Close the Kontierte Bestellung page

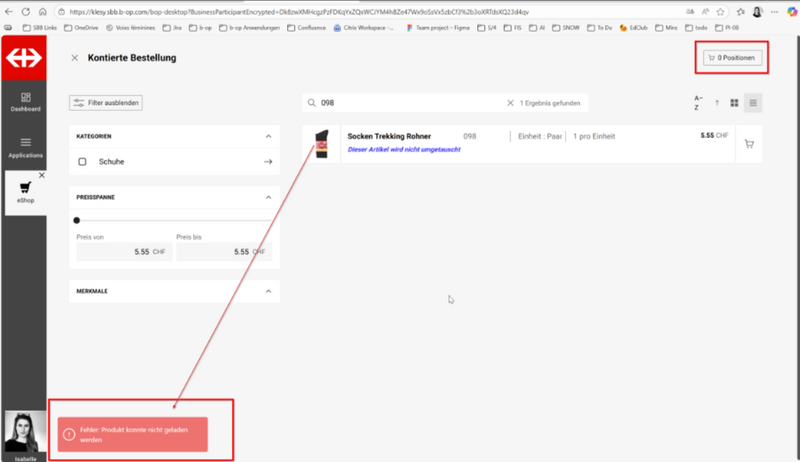click(75, 58)
